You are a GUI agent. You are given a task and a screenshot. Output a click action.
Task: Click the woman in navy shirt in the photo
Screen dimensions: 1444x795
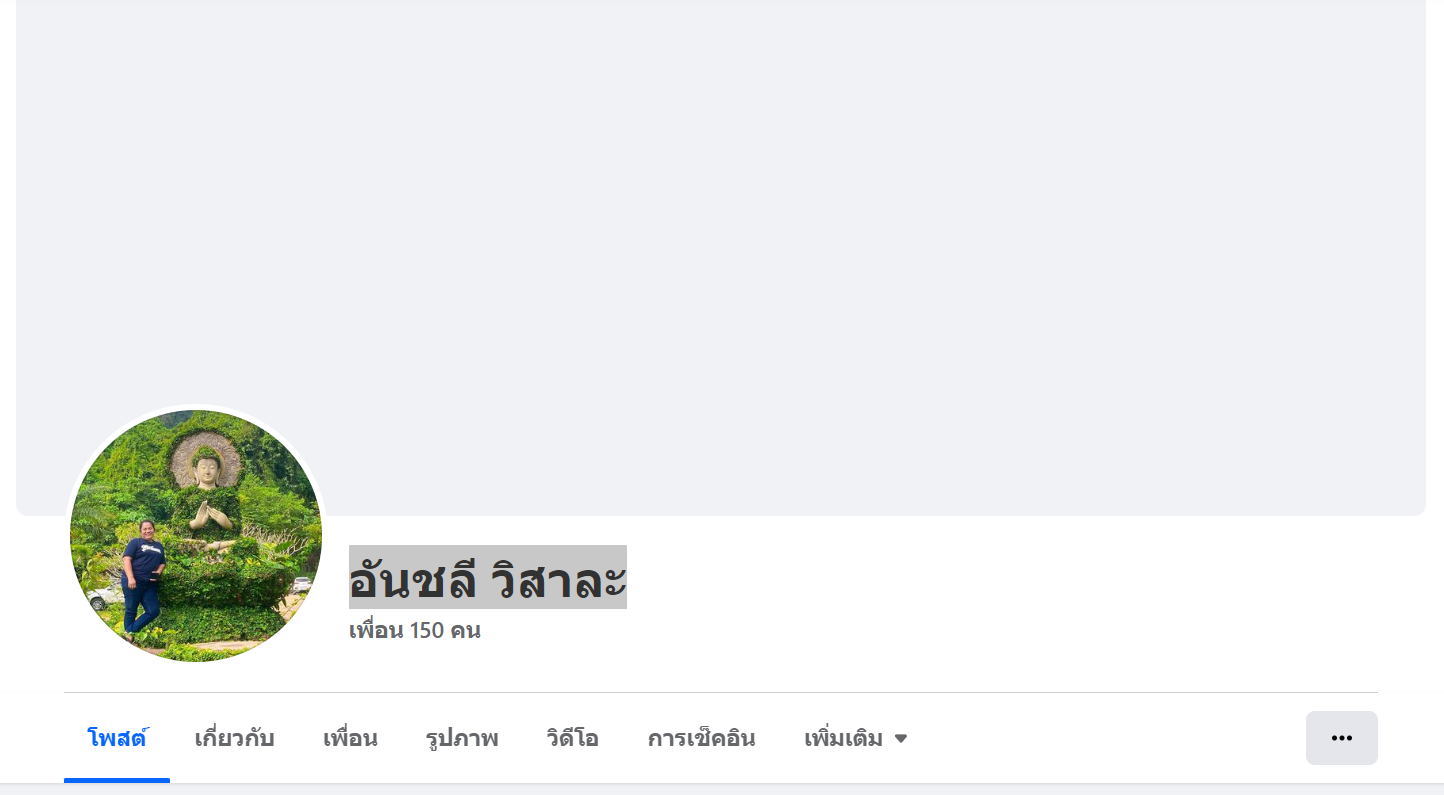point(142,580)
